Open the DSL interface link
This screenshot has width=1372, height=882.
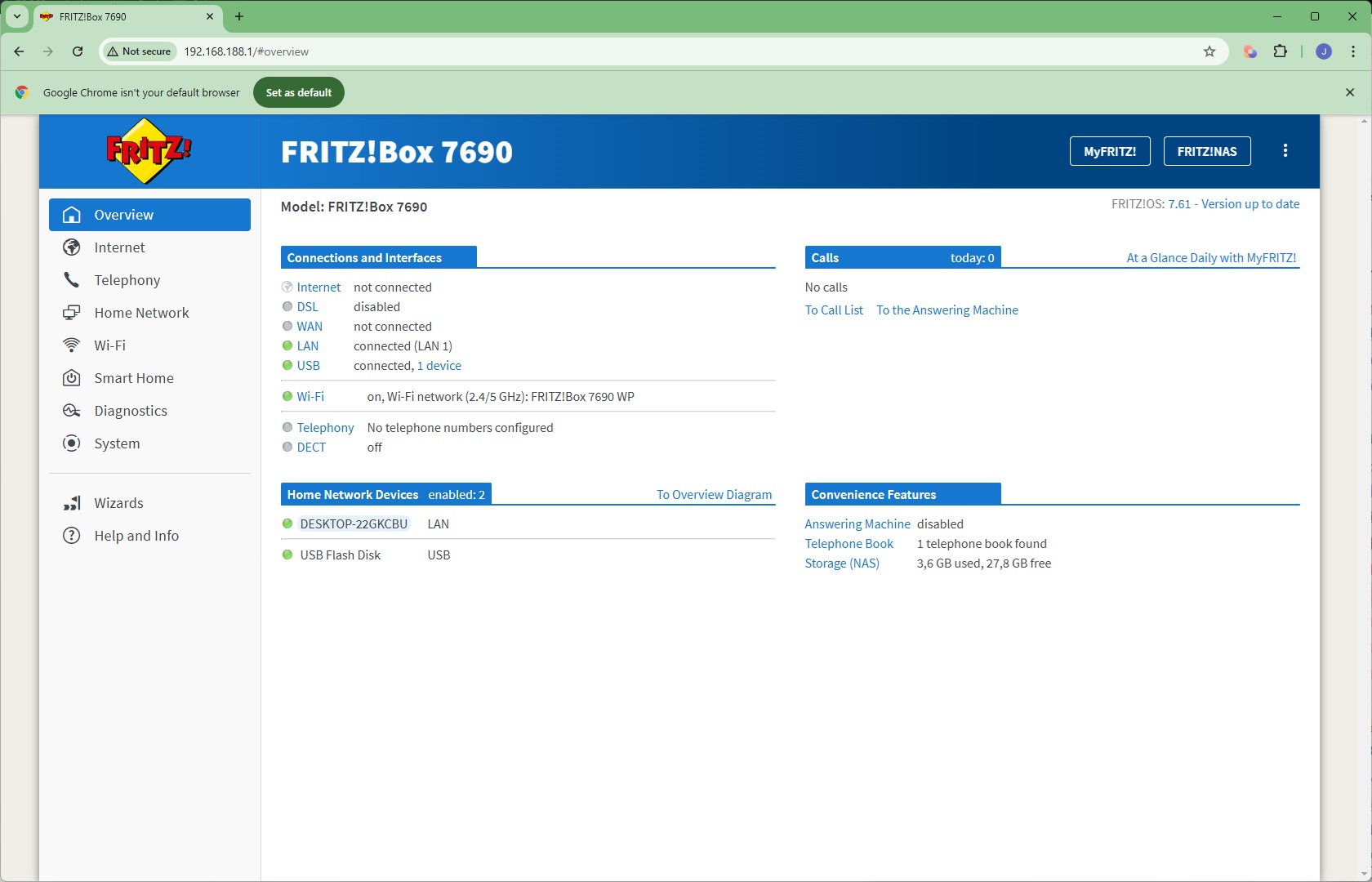[x=308, y=307]
